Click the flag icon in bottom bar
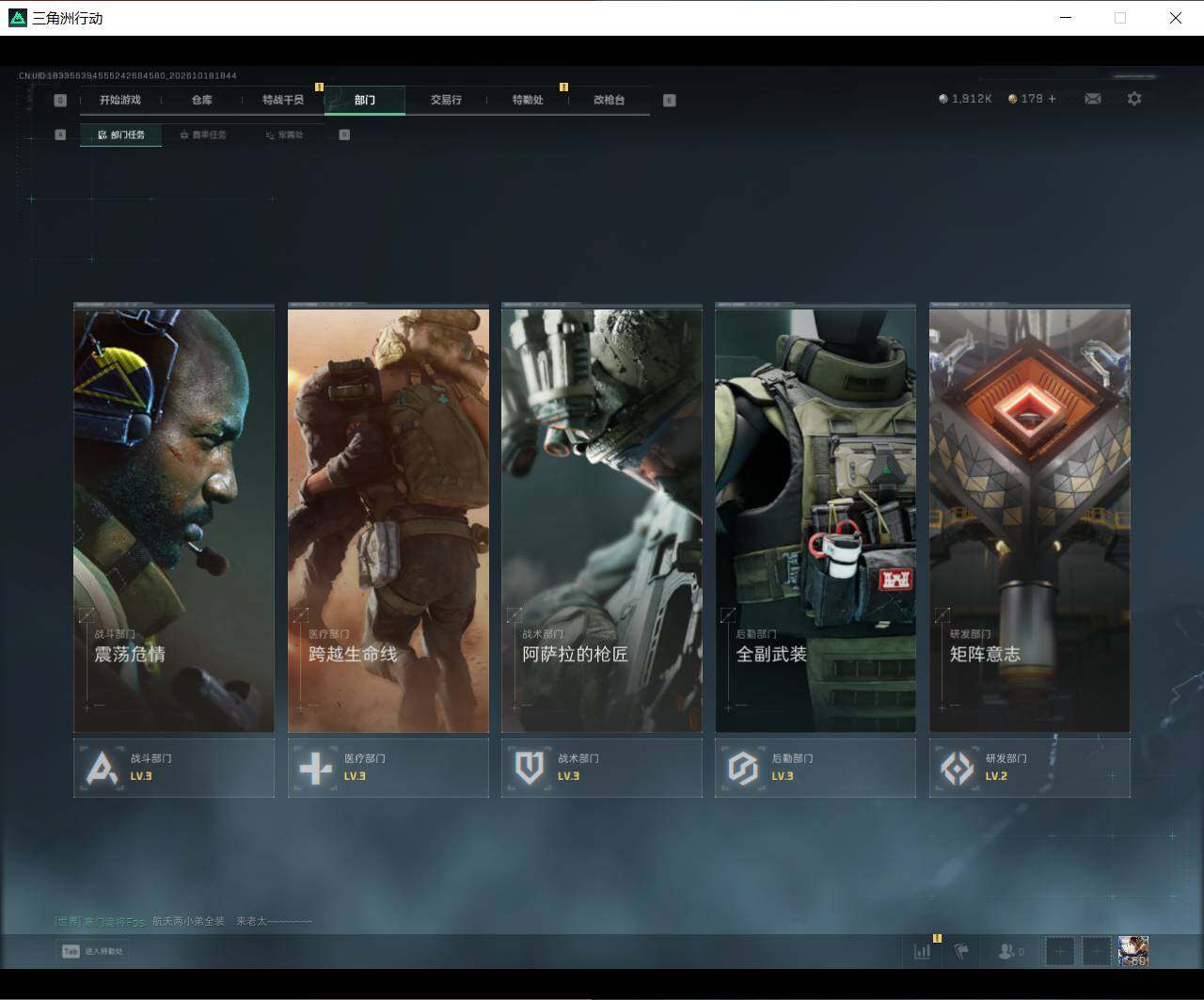Image resolution: width=1204 pixels, height=1000 pixels. tap(961, 951)
